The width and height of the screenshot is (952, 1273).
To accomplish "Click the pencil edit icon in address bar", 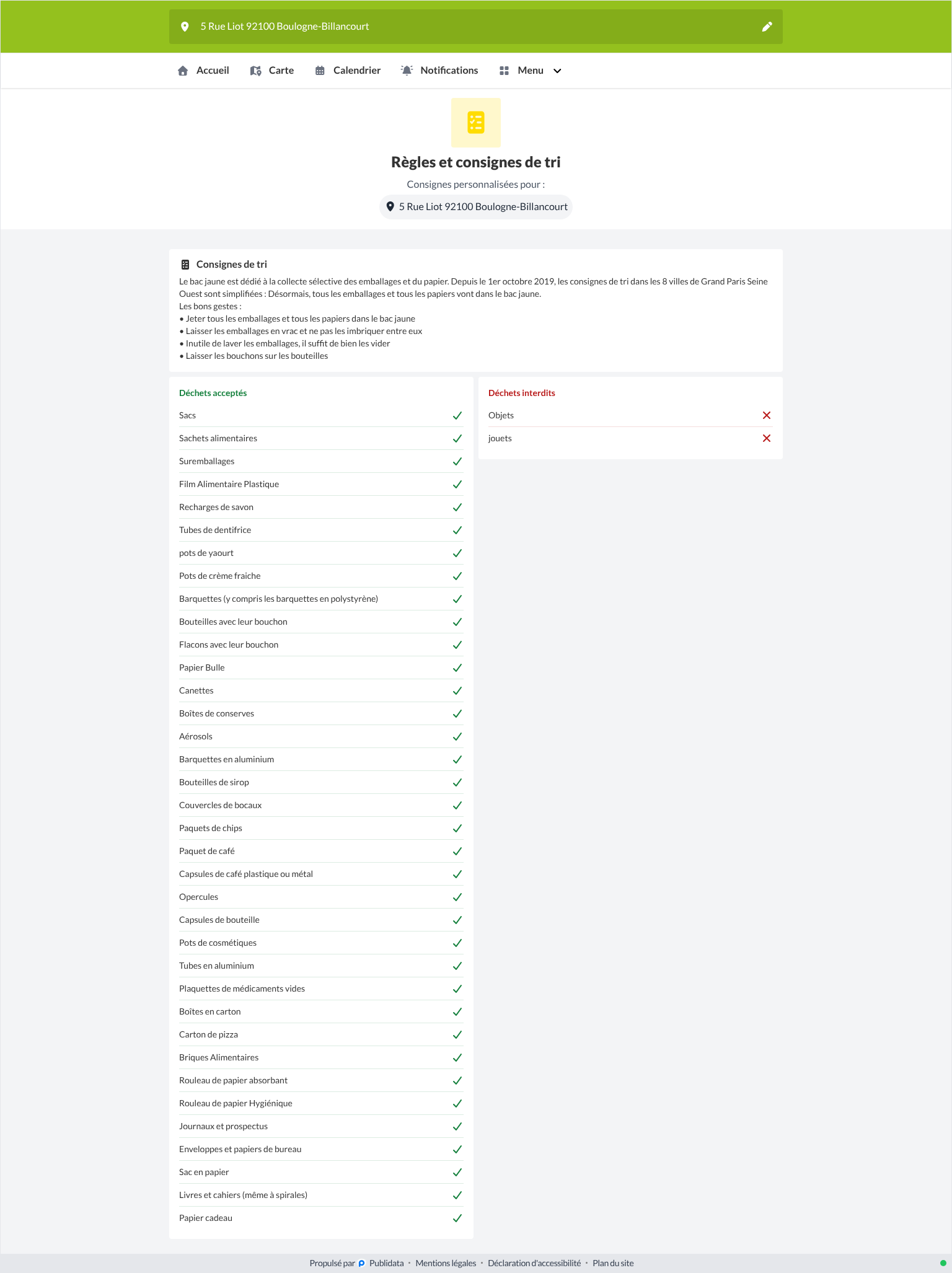I will [x=767, y=27].
